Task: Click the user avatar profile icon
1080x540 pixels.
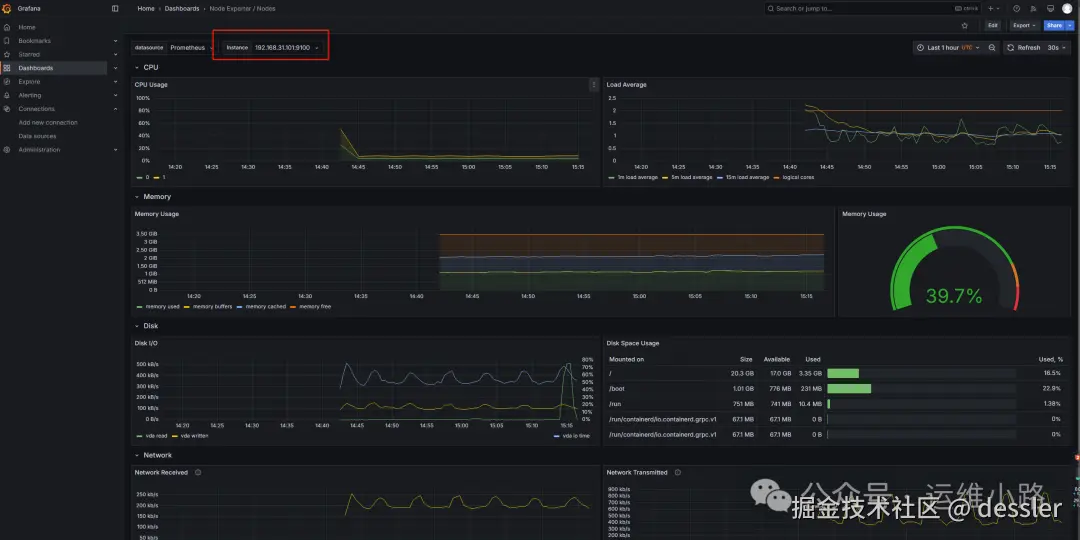Action: coord(1067,8)
